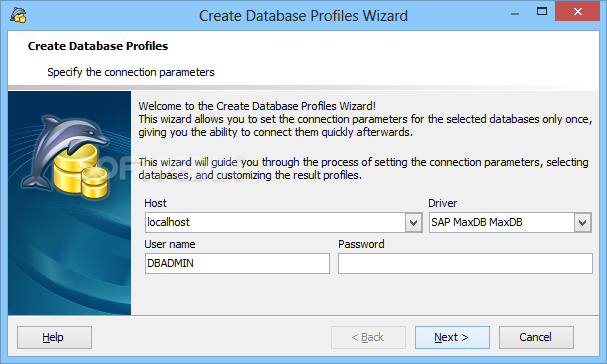Expand the Driver dropdown arrow
This screenshot has height=364, width=607.
(583, 223)
